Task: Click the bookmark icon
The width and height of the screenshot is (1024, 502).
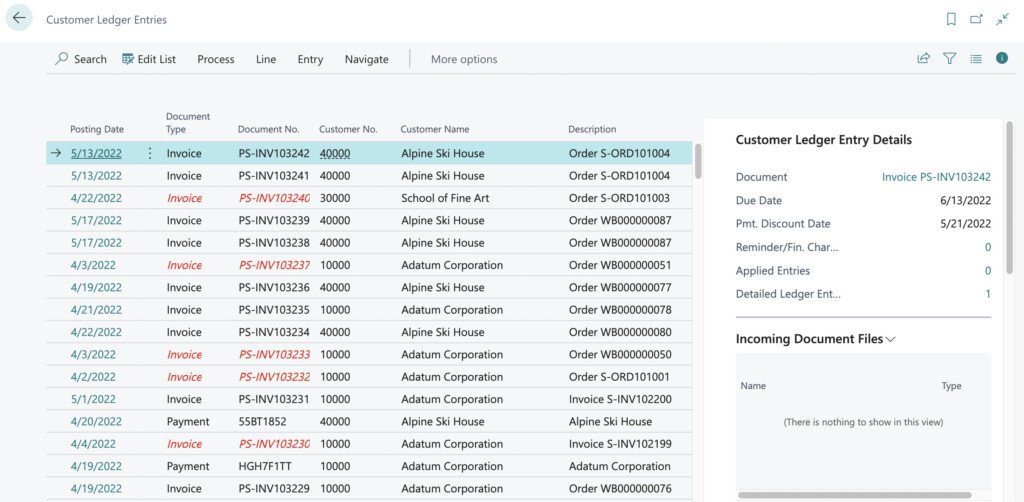Action: point(951,20)
